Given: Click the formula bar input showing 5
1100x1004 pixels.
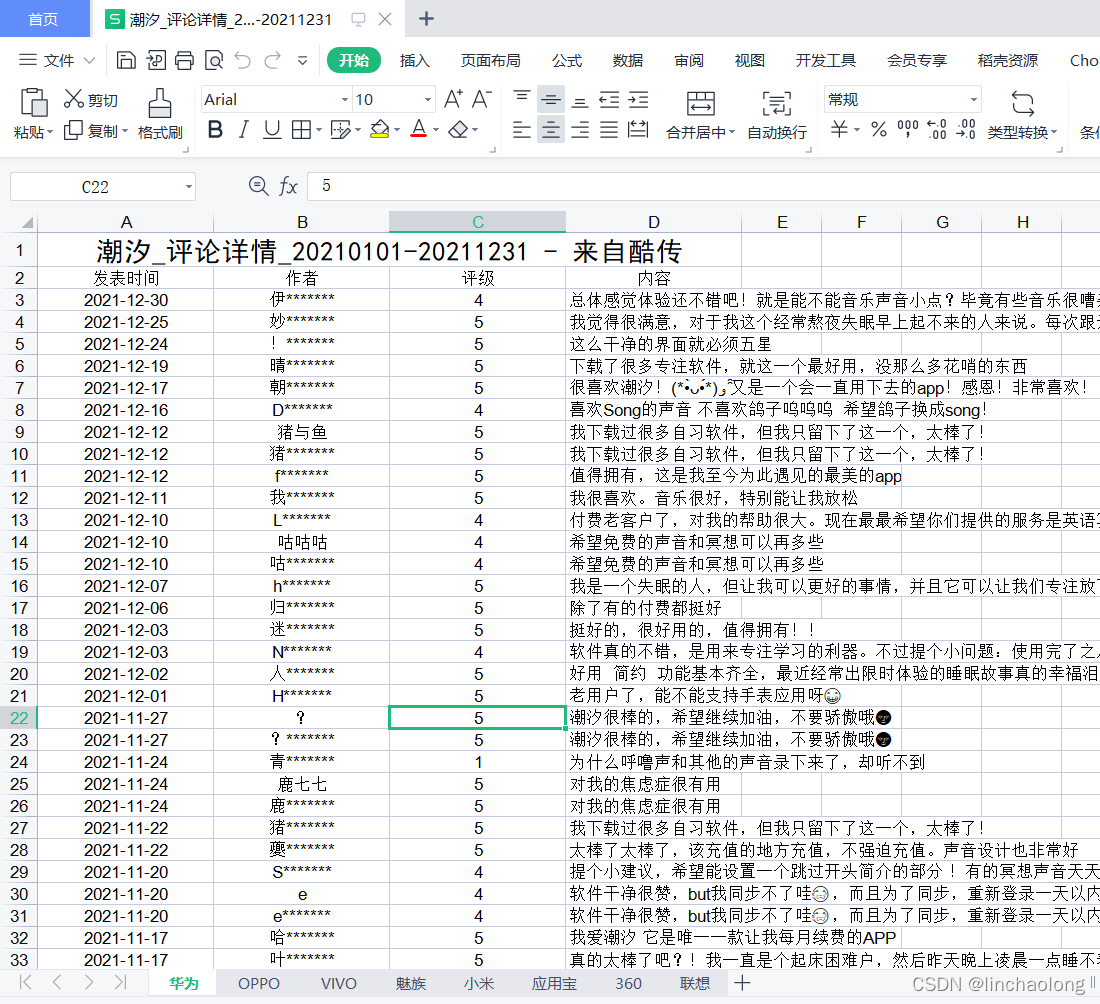Looking at the screenshot, I should (704, 186).
